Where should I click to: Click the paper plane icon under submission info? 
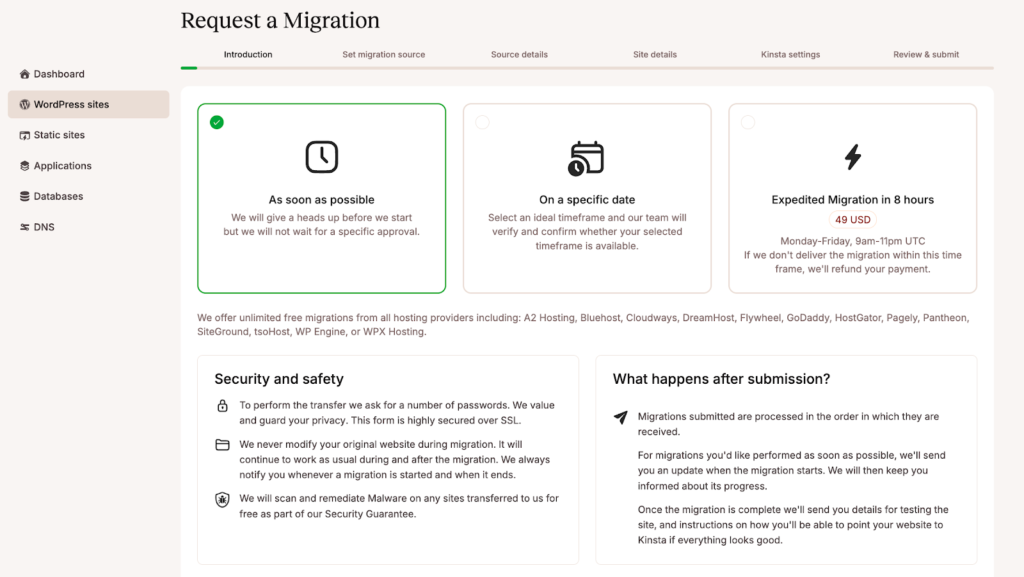(621, 415)
